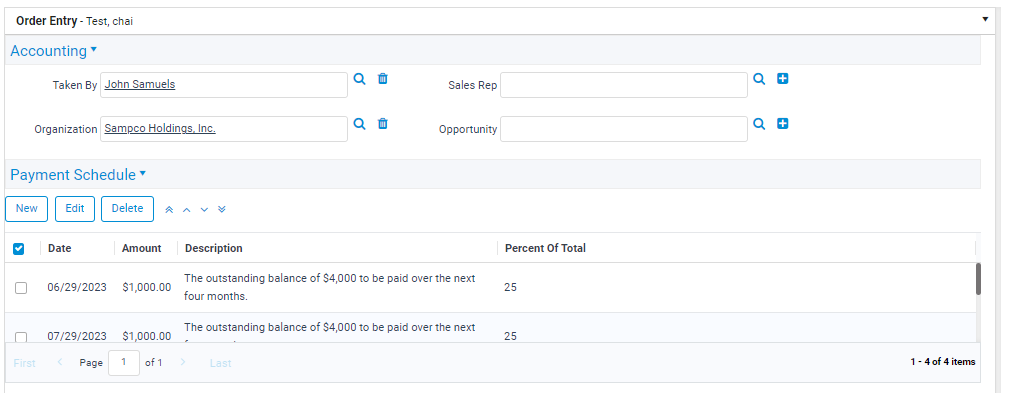This screenshot has height=393, width=1012.
Task: Click the '1 - 4 of 4 items' text
Action: 943,362
